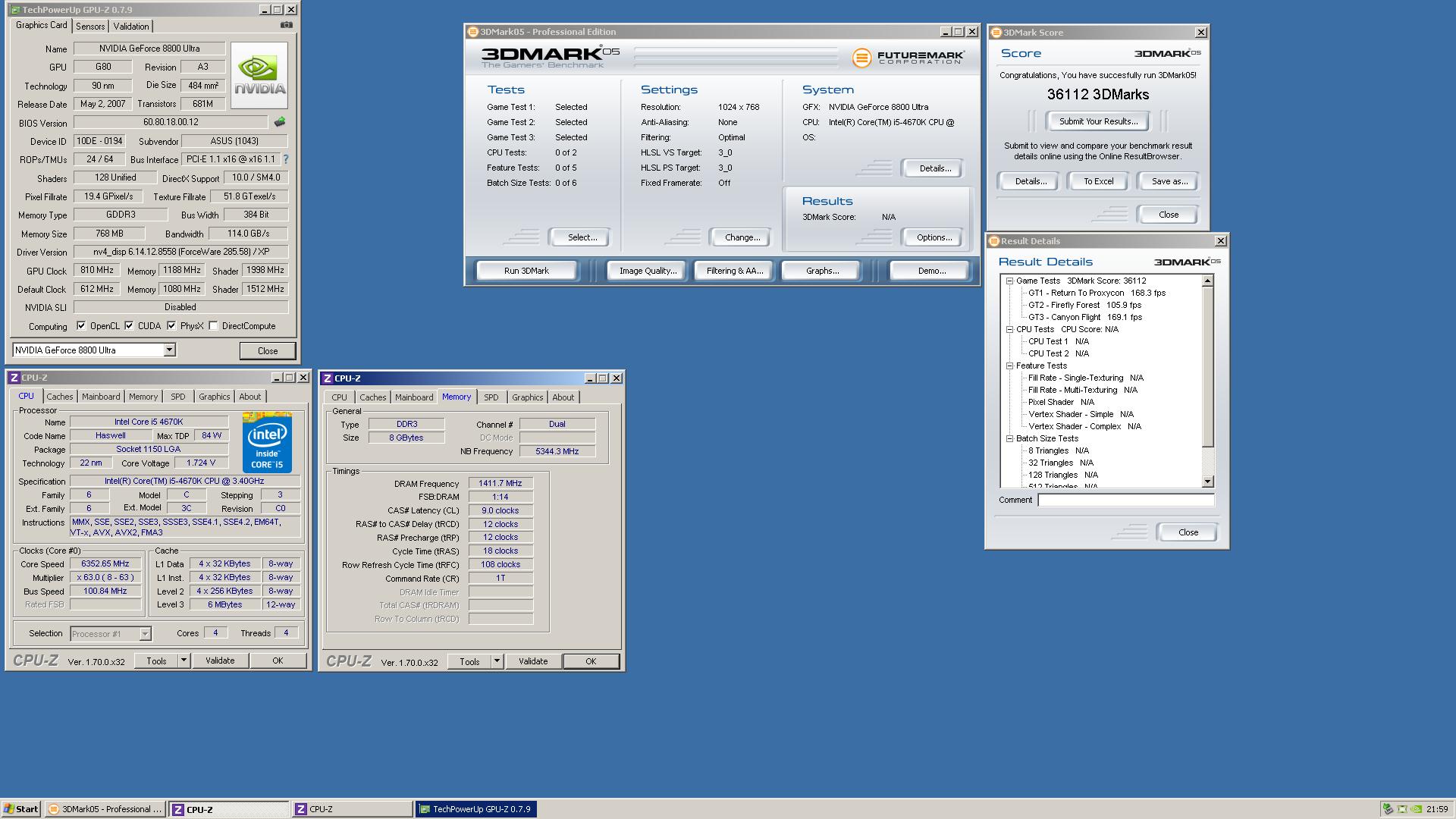Viewport: 1456px width, 819px height.
Task: Click 3DMark05 Professional taskbar button
Action: click(x=105, y=809)
